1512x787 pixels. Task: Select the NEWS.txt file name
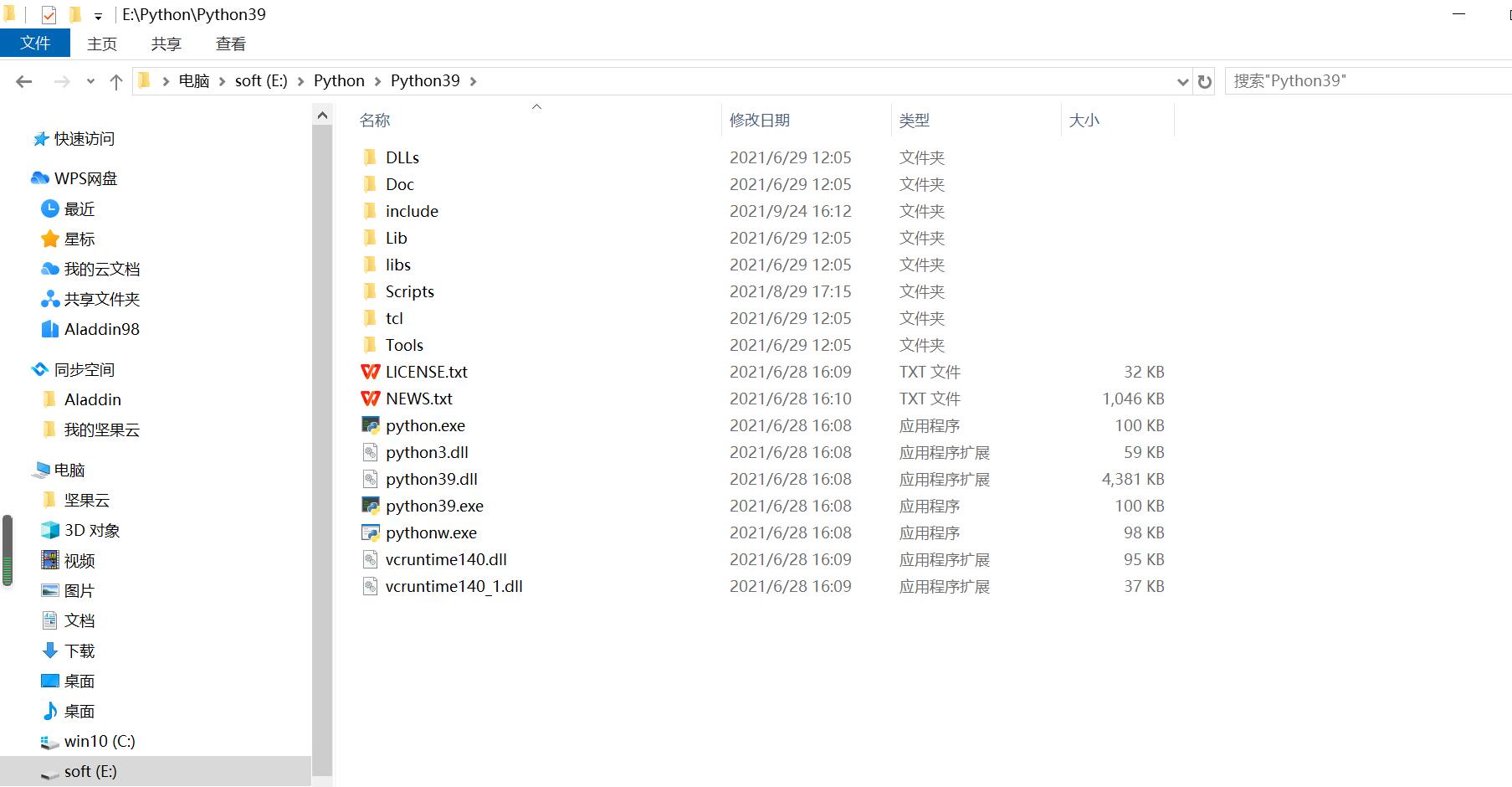pos(418,399)
